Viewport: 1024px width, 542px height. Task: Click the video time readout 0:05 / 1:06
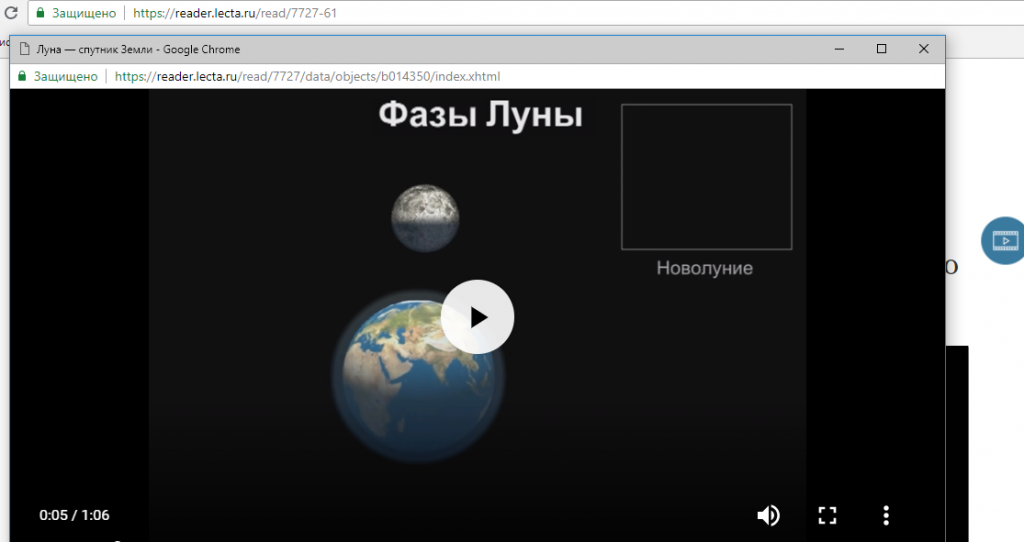click(74, 515)
